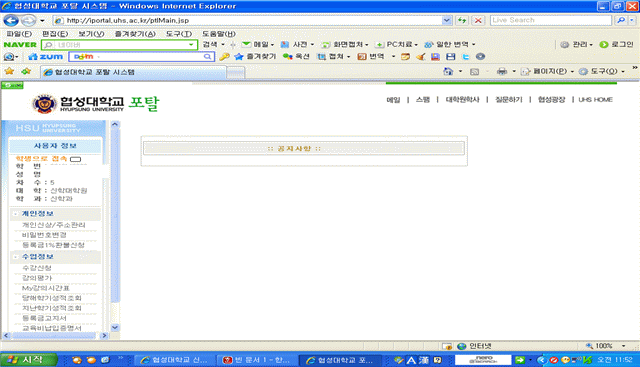Click the browser Back arrow button
640x367 pixels.
(11, 20)
